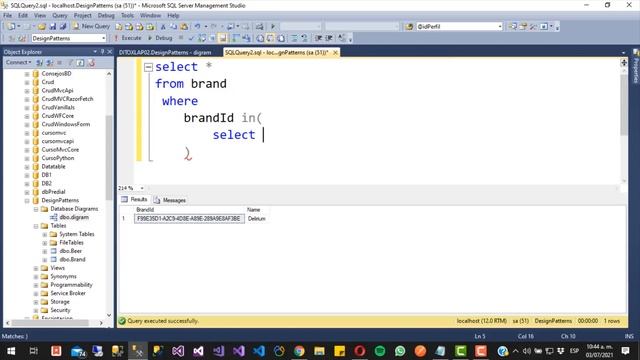Screen dimensions: 640x360
Task: Click the Refresh icon in Object Explorer toolbar
Action: 80,62
